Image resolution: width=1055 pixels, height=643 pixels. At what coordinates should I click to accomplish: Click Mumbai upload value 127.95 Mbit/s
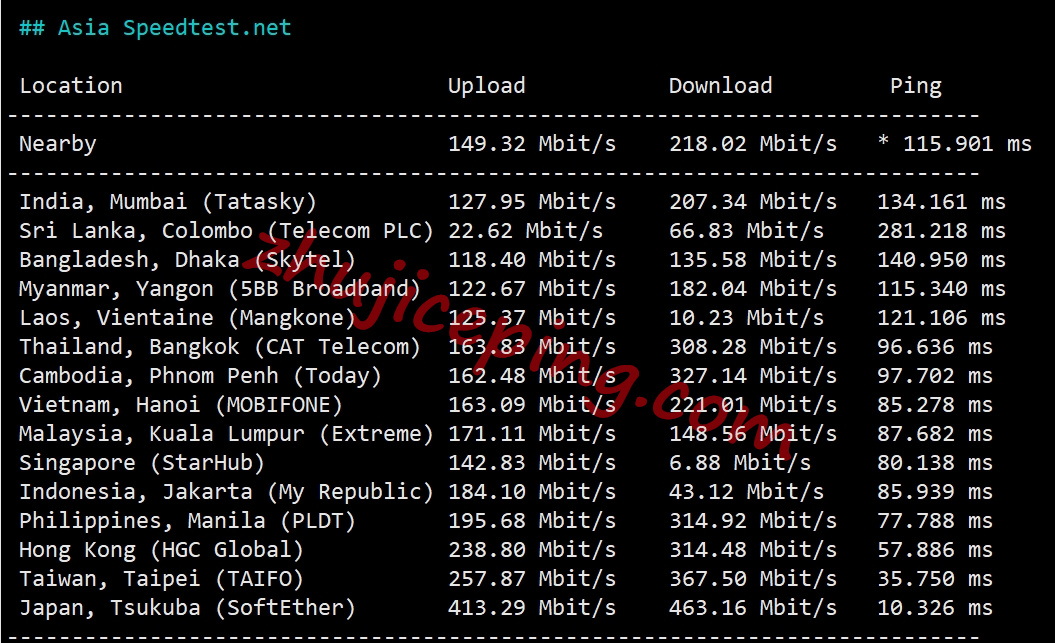pyautogui.click(x=532, y=201)
